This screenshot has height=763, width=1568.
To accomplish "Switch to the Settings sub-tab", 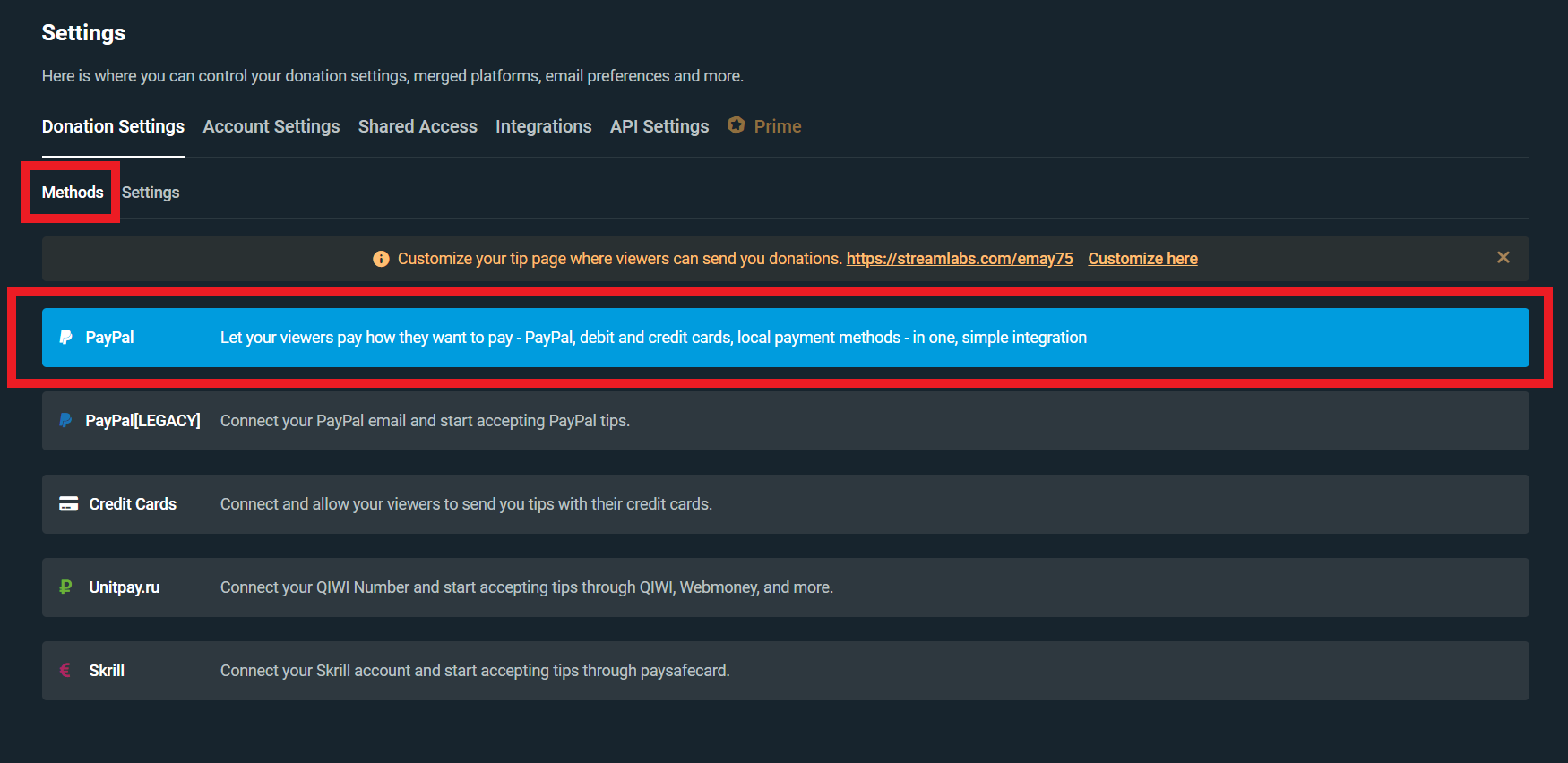I will 151,193.
